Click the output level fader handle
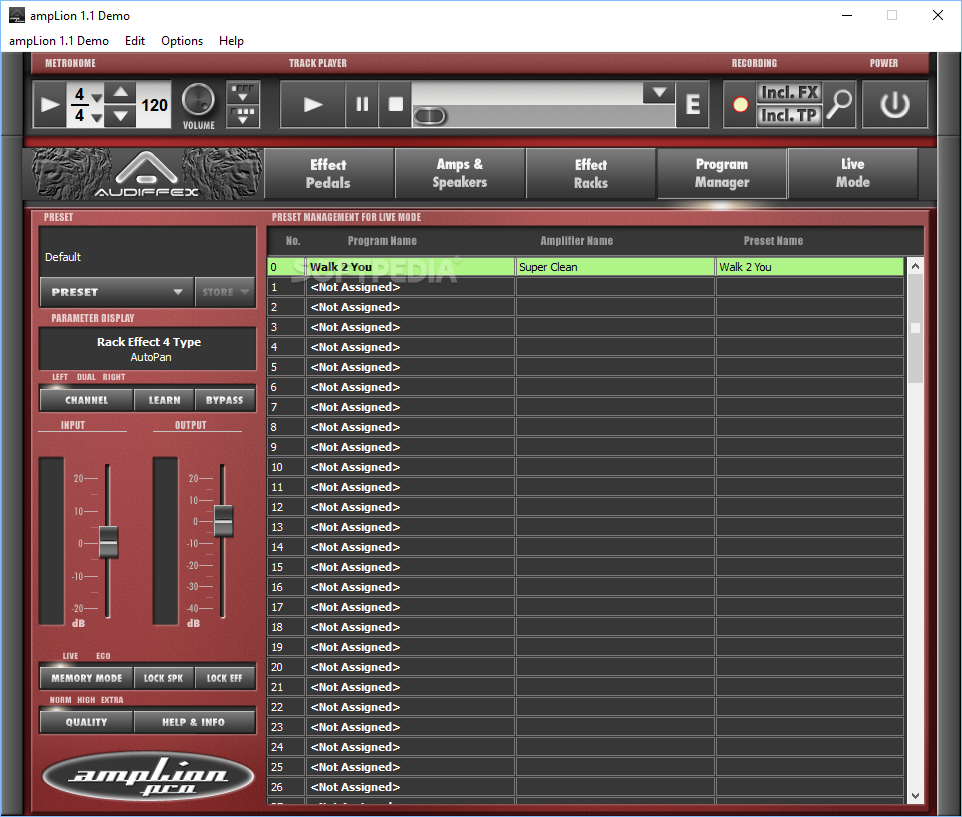This screenshot has width=962, height=817. click(223, 521)
